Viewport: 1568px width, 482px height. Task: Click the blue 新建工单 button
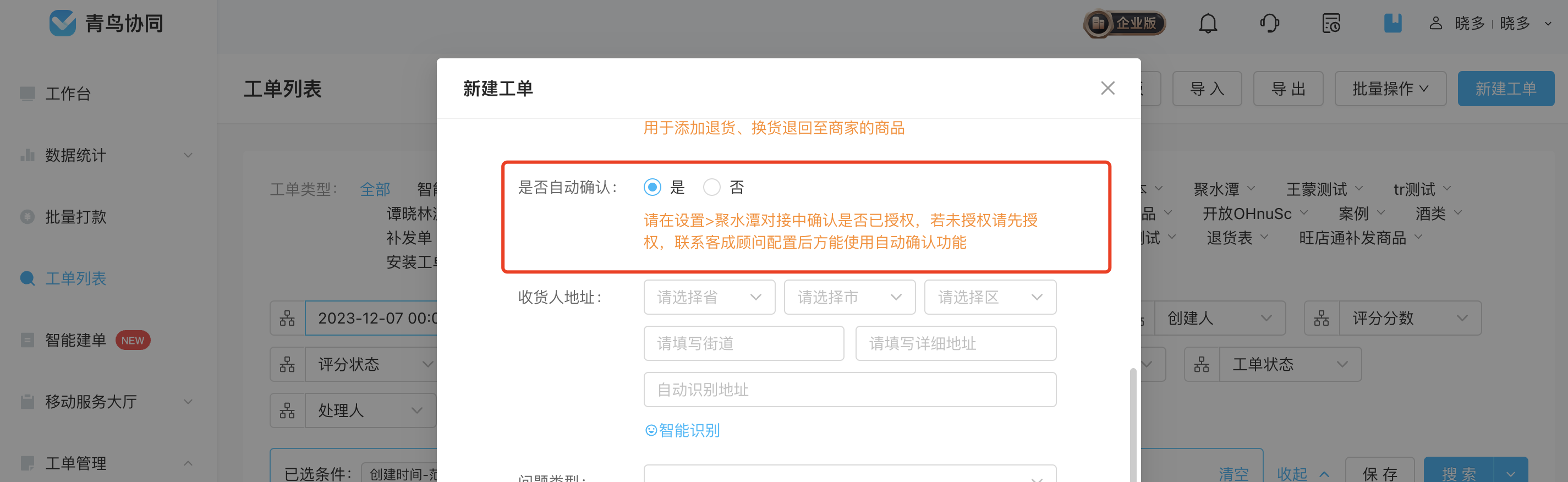1505,89
